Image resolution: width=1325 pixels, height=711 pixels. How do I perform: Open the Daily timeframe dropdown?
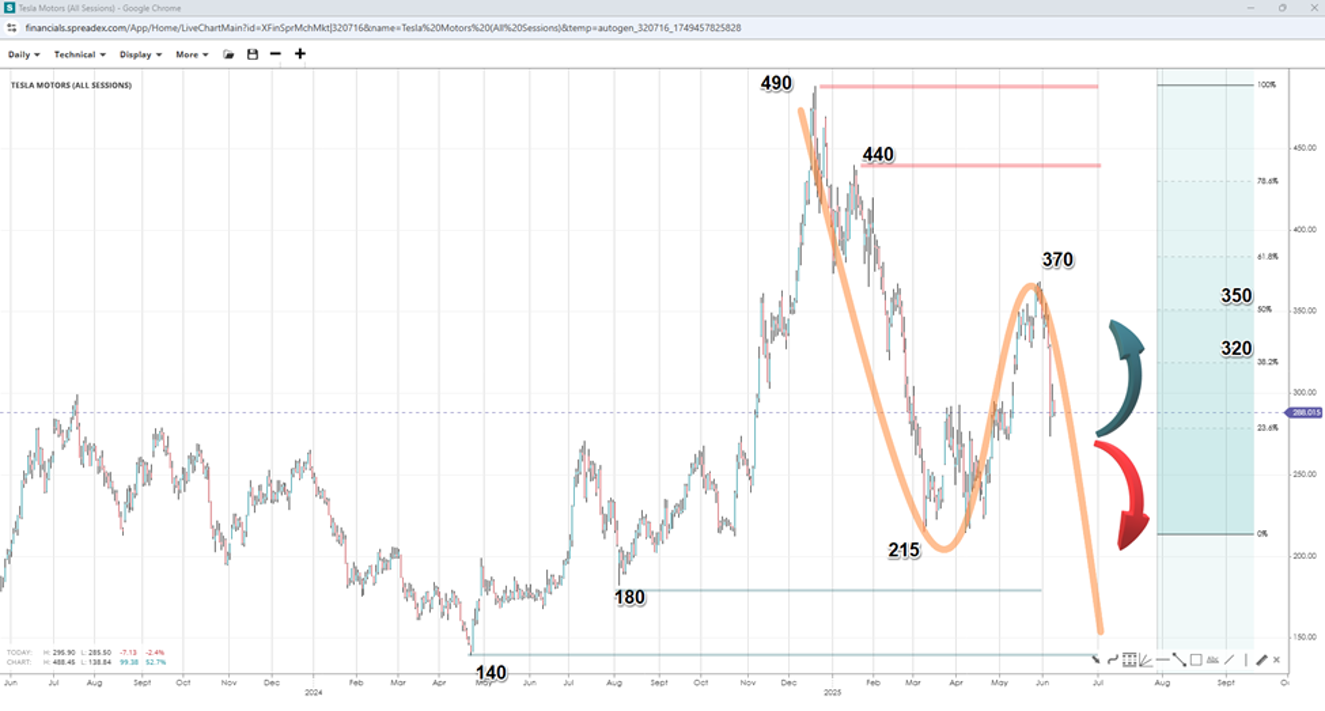(x=24, y=54)
